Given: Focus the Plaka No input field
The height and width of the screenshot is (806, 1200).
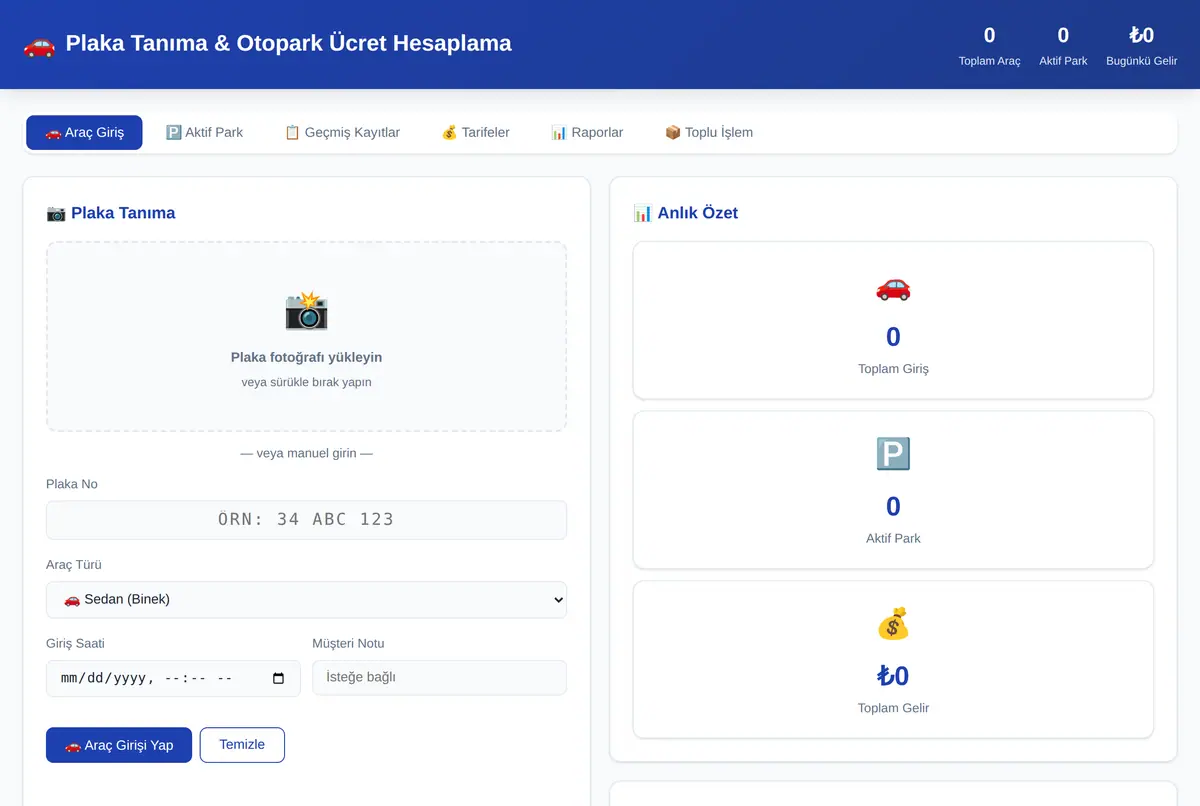Looking at the screenshot, I should [x=306, y=520].
